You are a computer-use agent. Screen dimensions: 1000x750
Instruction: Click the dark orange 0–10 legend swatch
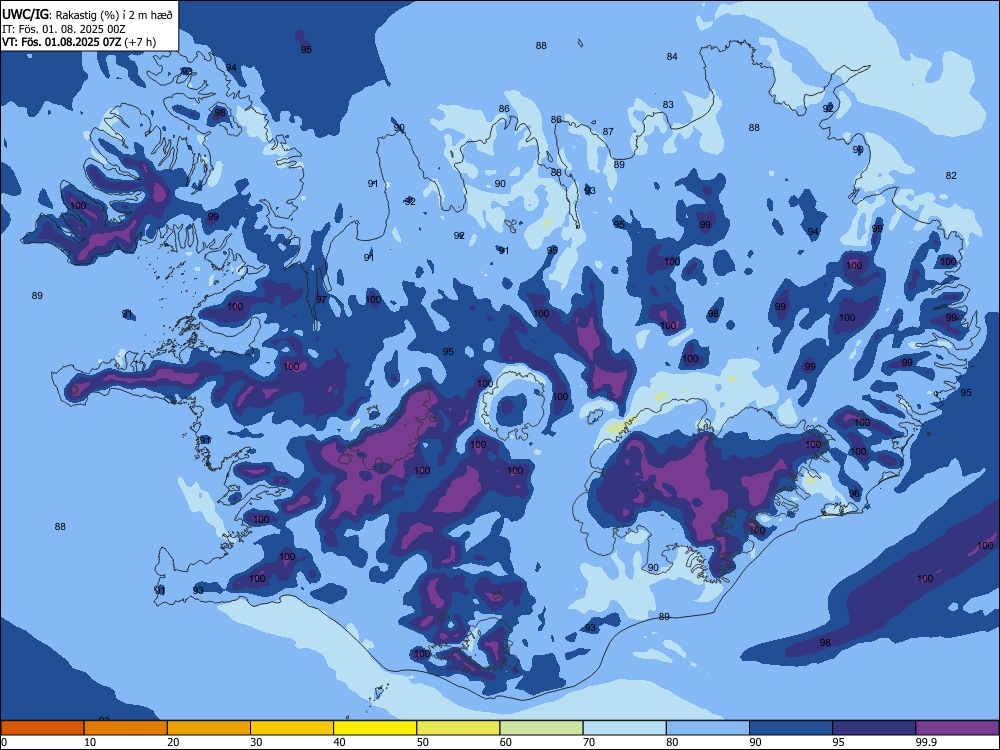click(x=42, y=728)
